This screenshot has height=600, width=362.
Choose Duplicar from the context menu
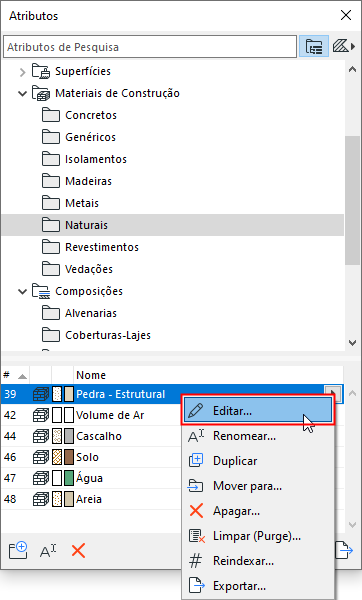(258, 461)
